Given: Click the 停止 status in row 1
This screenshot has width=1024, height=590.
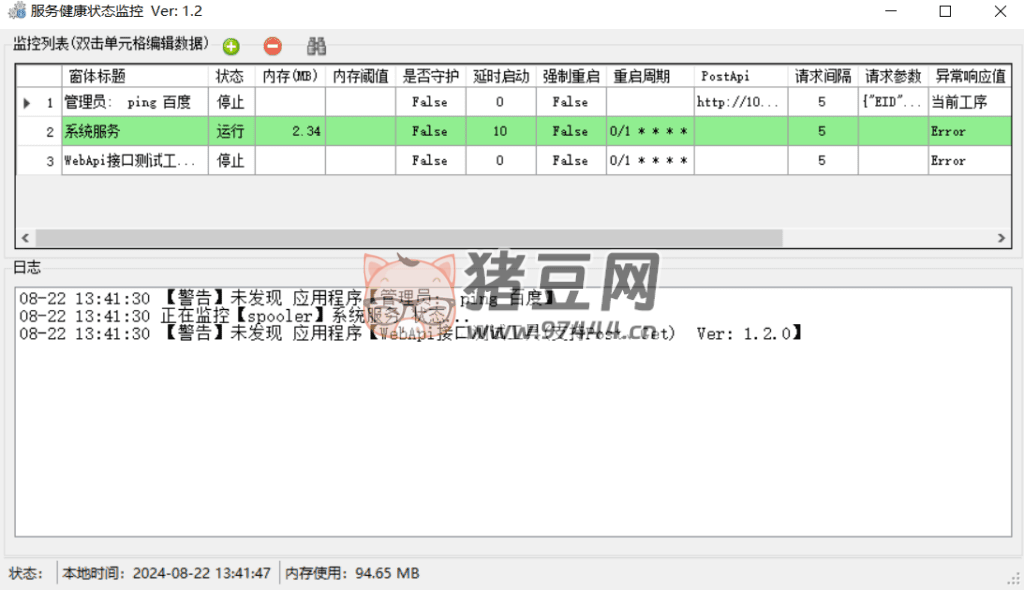Looking at the screenshot, I should (231, 102).
